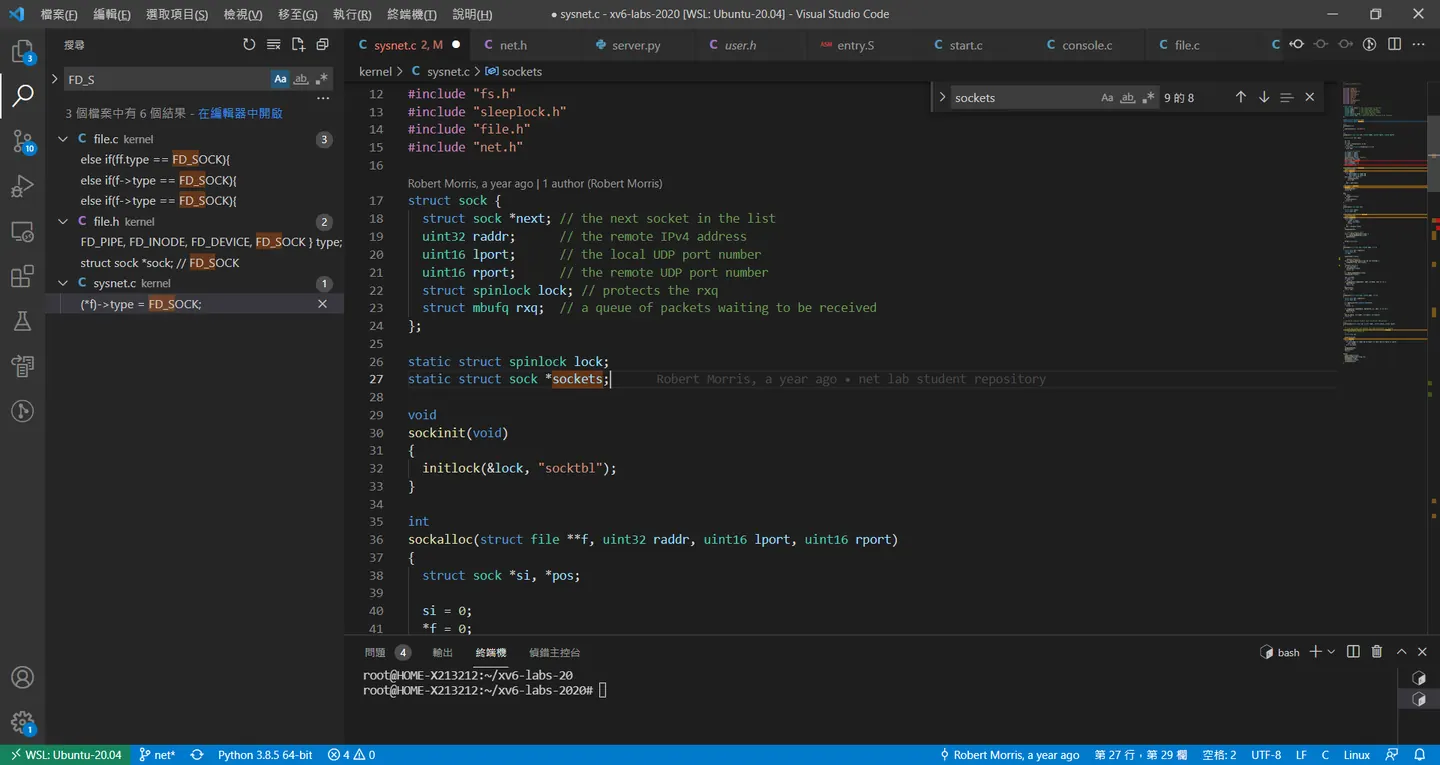
Task: Open the 終端機(T) menu
Action: pos(411,14)
